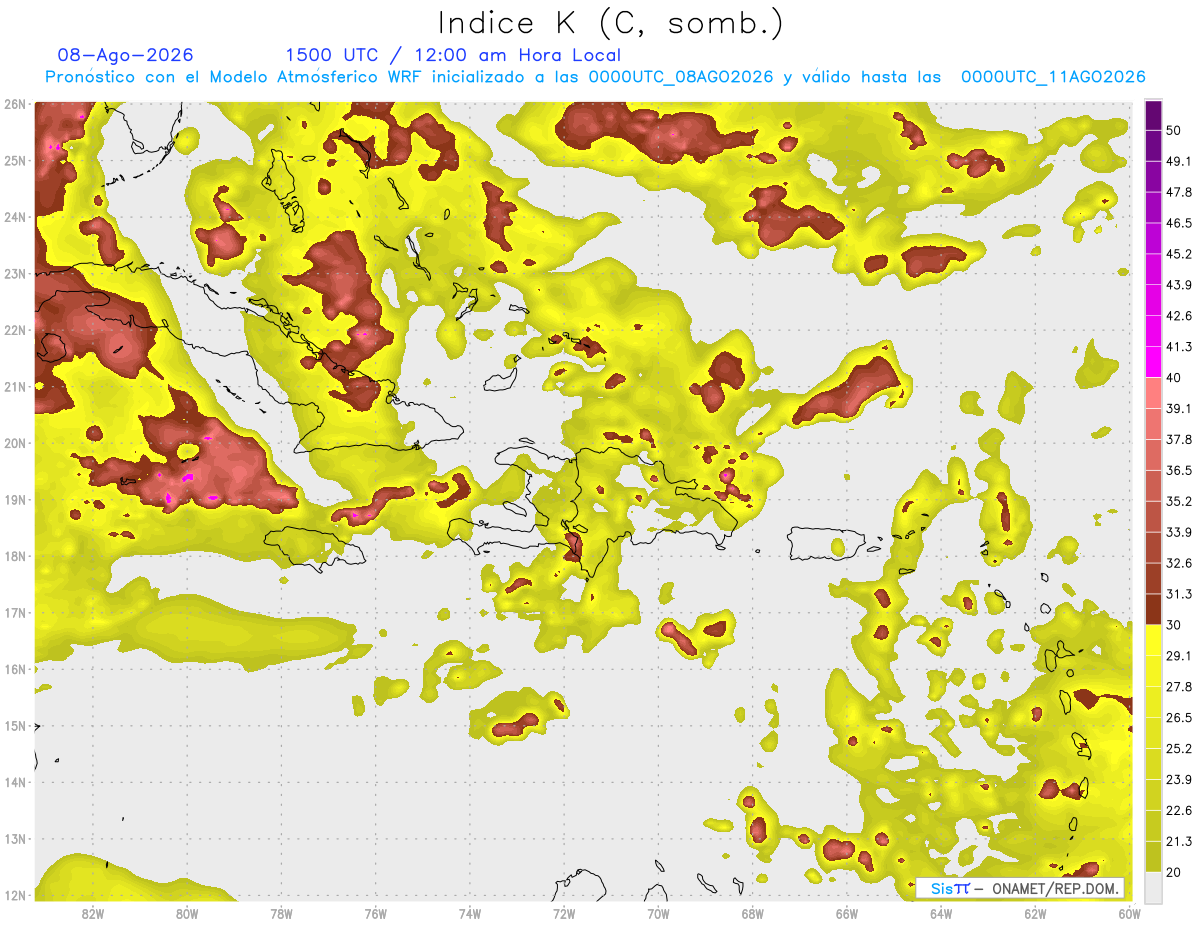
Task: Select the date label "08-Ago-2026"
Action: [x=126, y=55]
